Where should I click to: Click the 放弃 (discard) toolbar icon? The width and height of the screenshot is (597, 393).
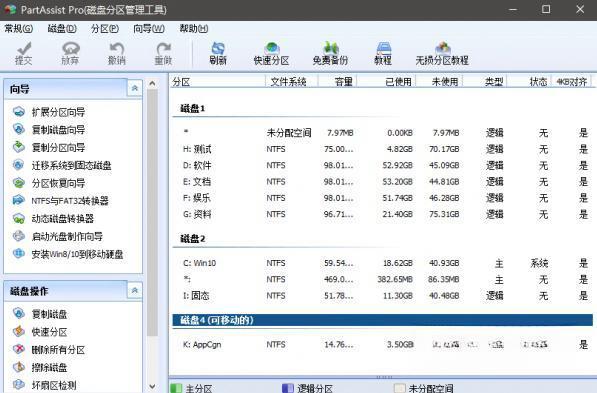click(x=70, y=53)
